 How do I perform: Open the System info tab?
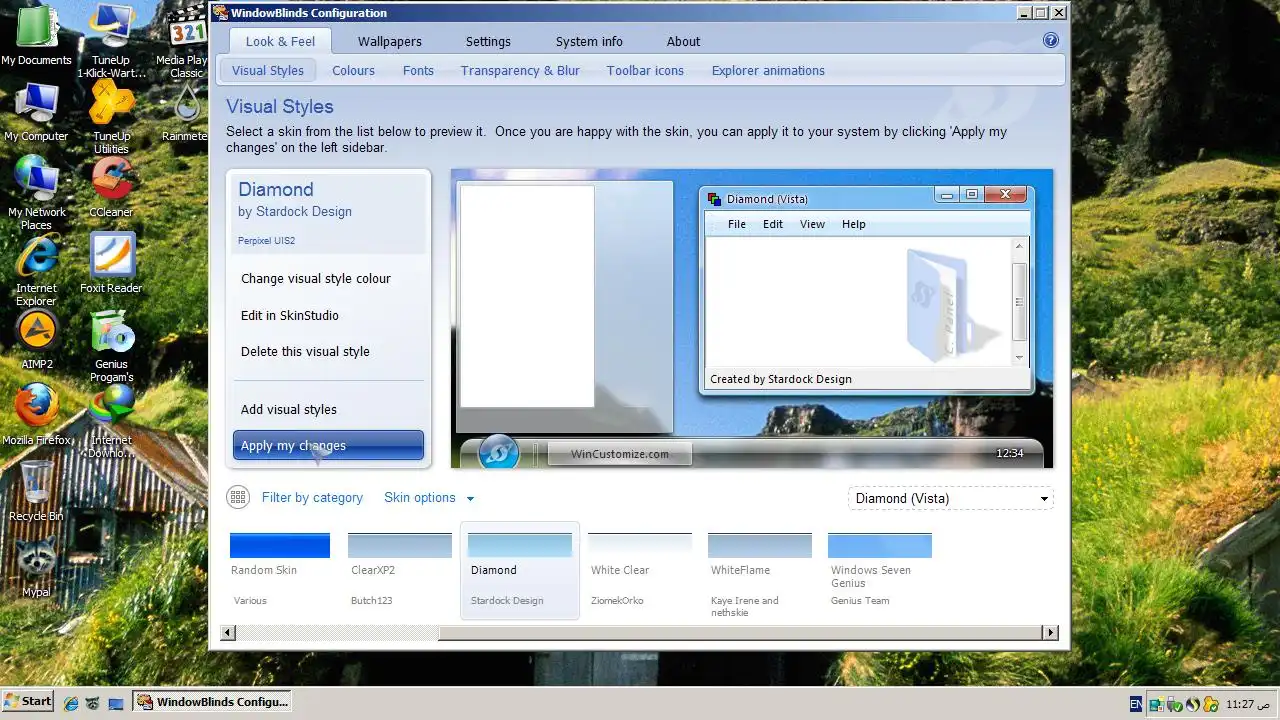click(x=589, y=41)
